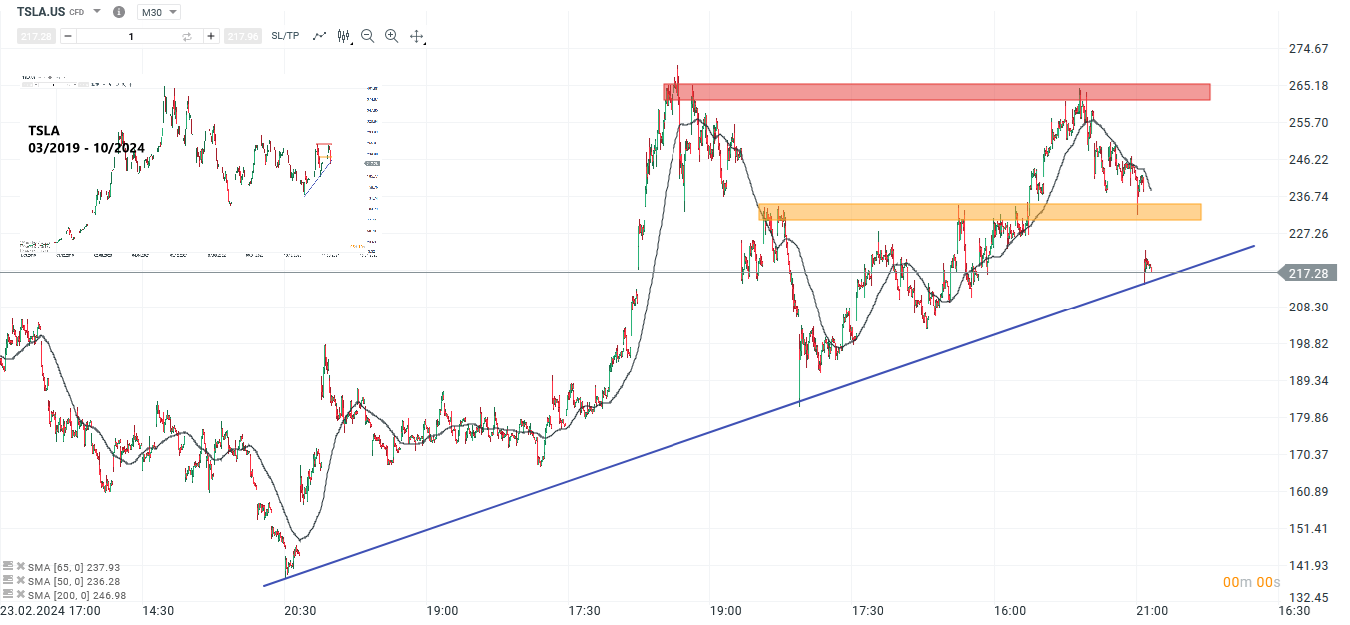1350x625 pixels.
Task: Click the 265.18 price axis label
Action: click(1308, 86)
